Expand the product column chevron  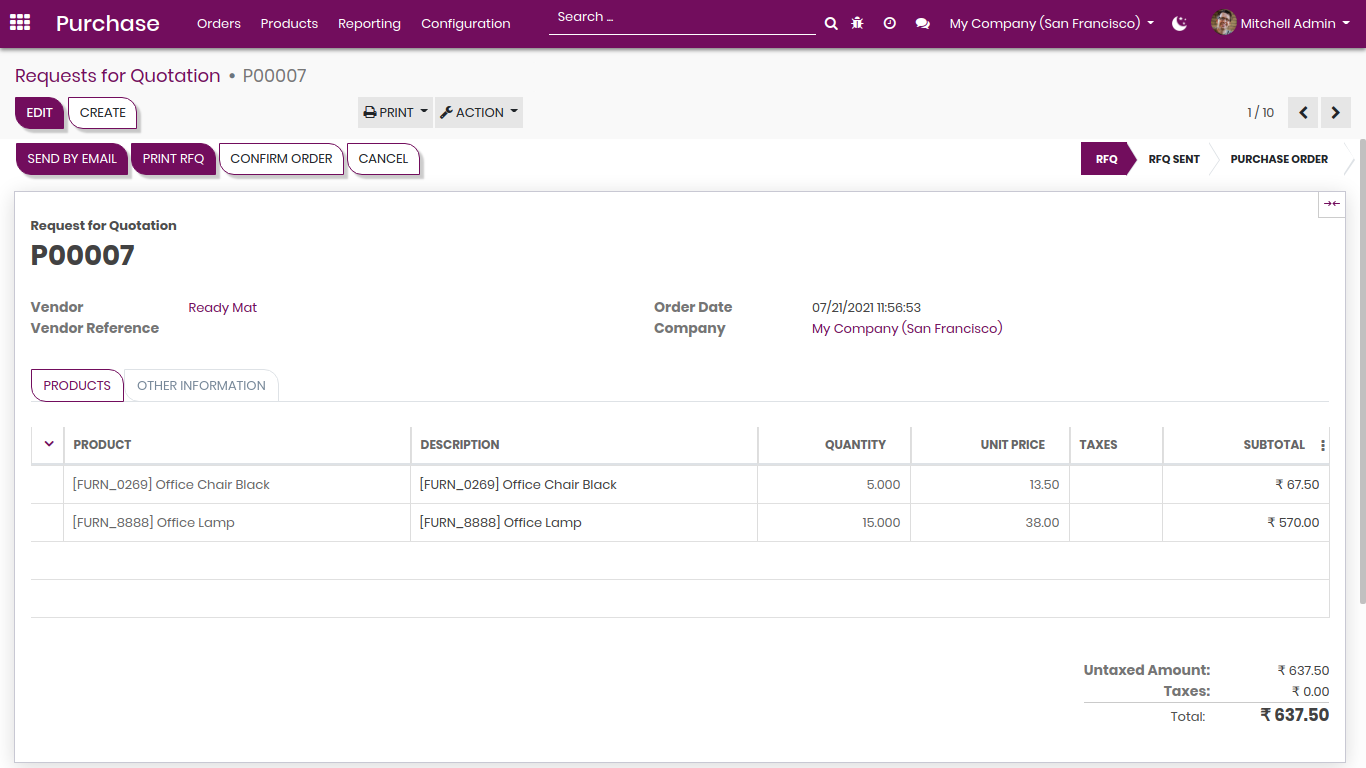[x=48, y=444]
